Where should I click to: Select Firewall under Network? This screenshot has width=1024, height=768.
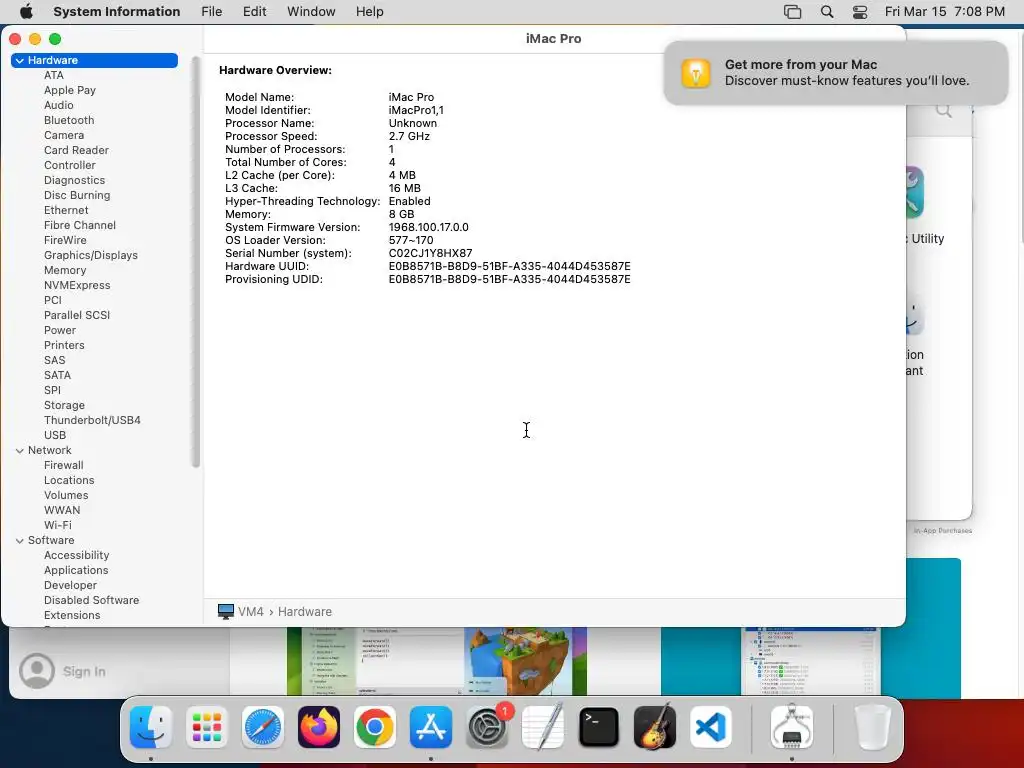pyautogui.click(x=63, y=466)
